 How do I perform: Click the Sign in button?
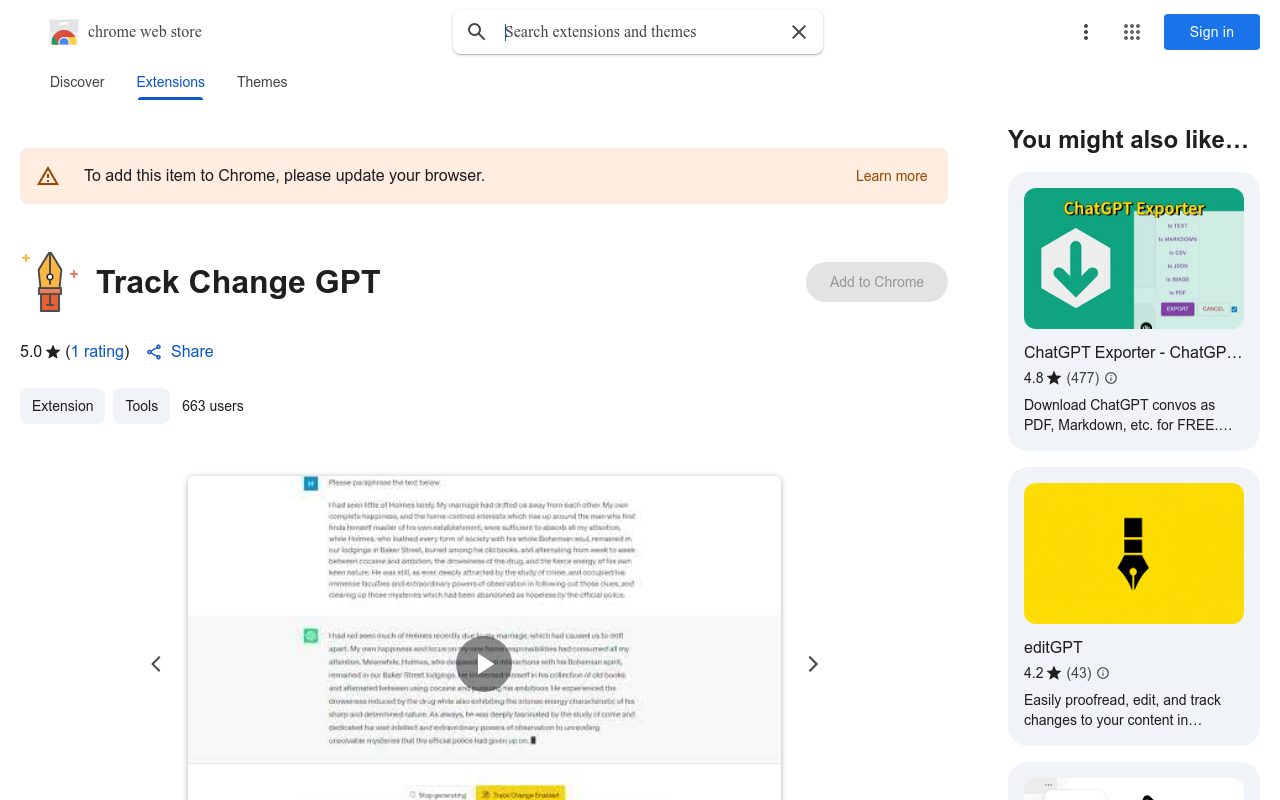1212,32
